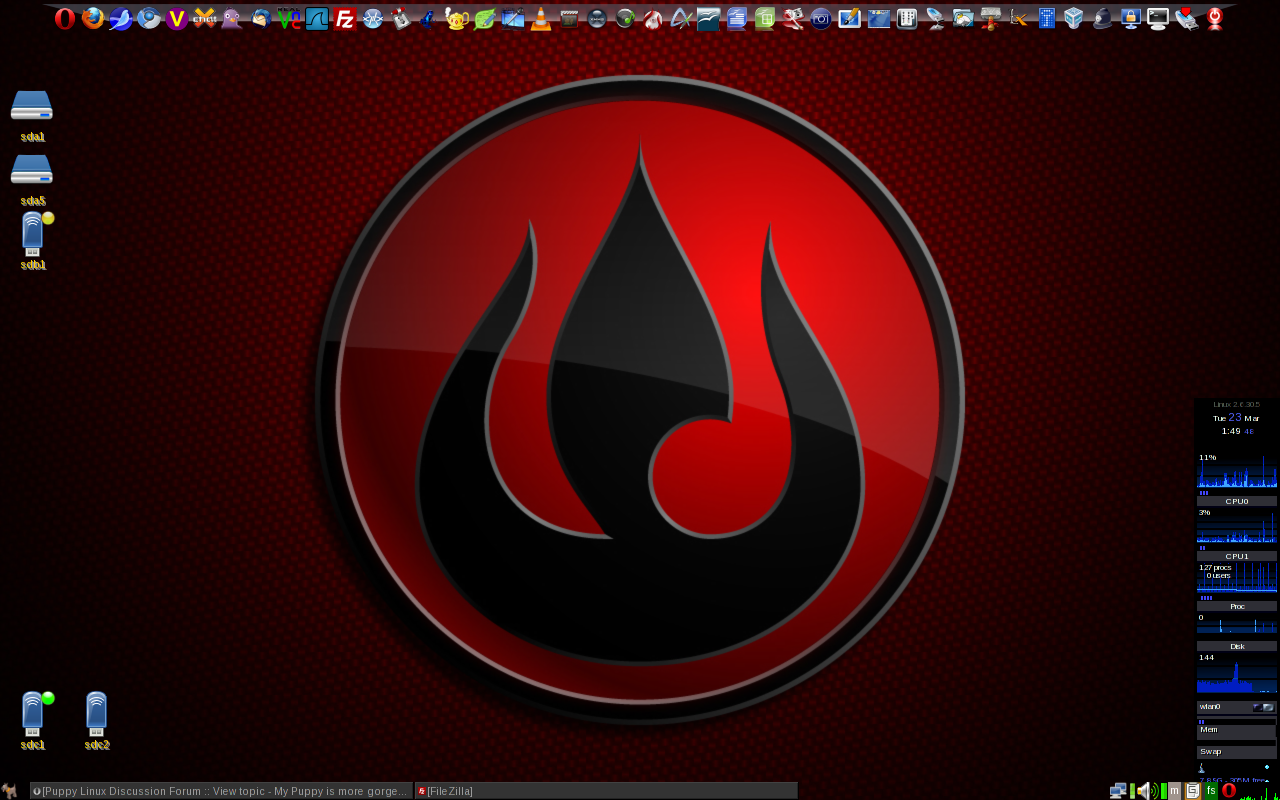Image resolution: width=1280 pixels, height=800 pixels.
Task: Open the green leaf text editor
Action: tap(485, 18)
